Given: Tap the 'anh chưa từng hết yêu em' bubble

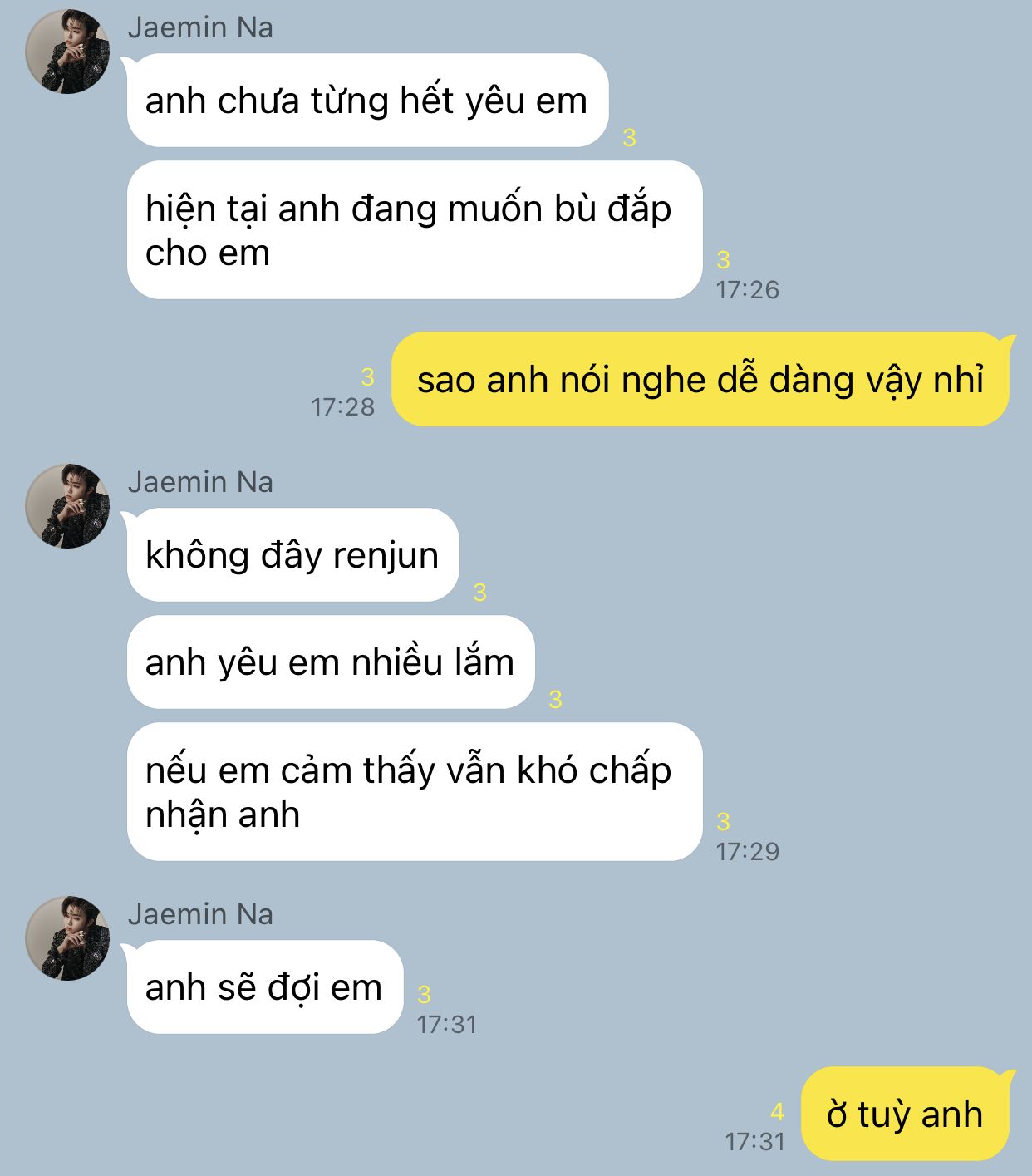Looking at the screenshot, I should (367, 101).
